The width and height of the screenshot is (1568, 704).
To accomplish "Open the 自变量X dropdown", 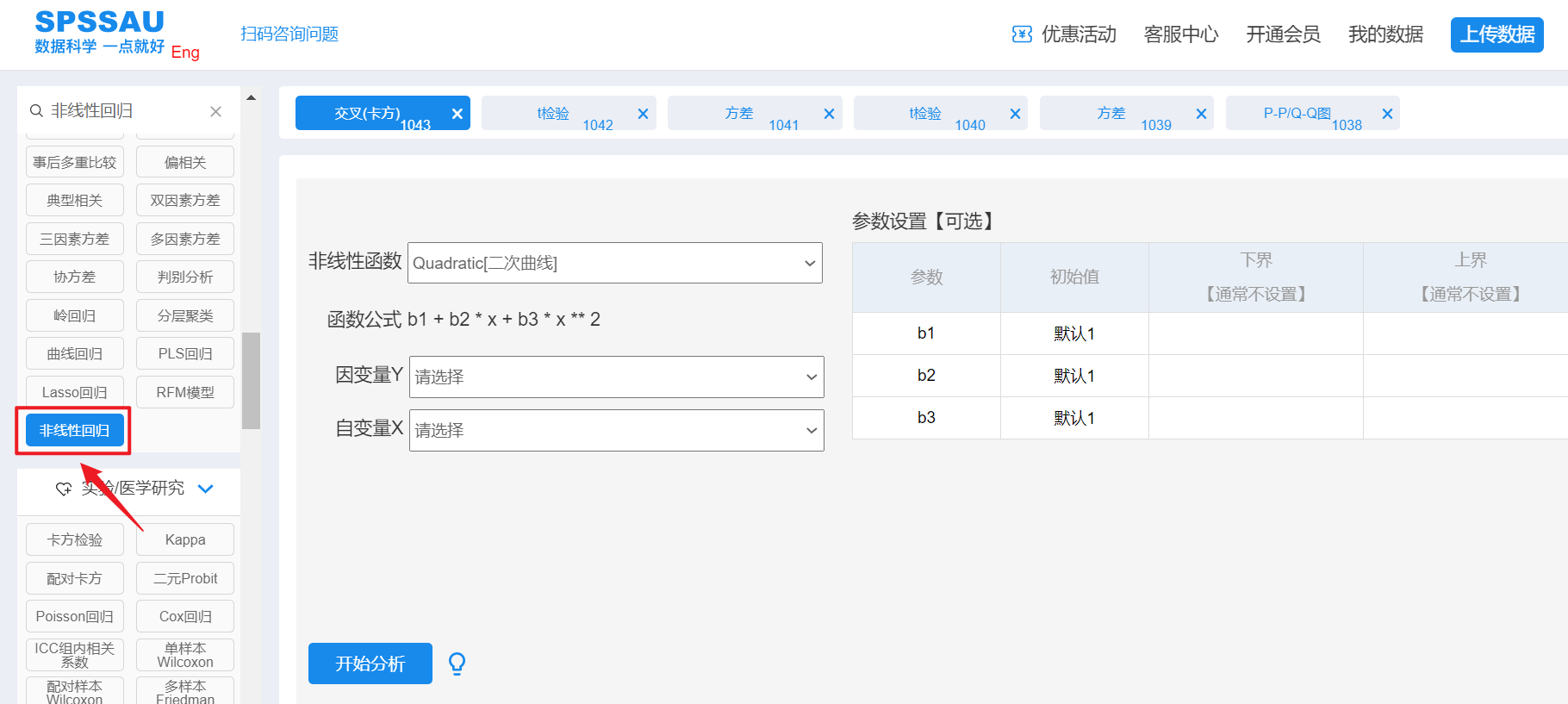I will pos(616,430).
